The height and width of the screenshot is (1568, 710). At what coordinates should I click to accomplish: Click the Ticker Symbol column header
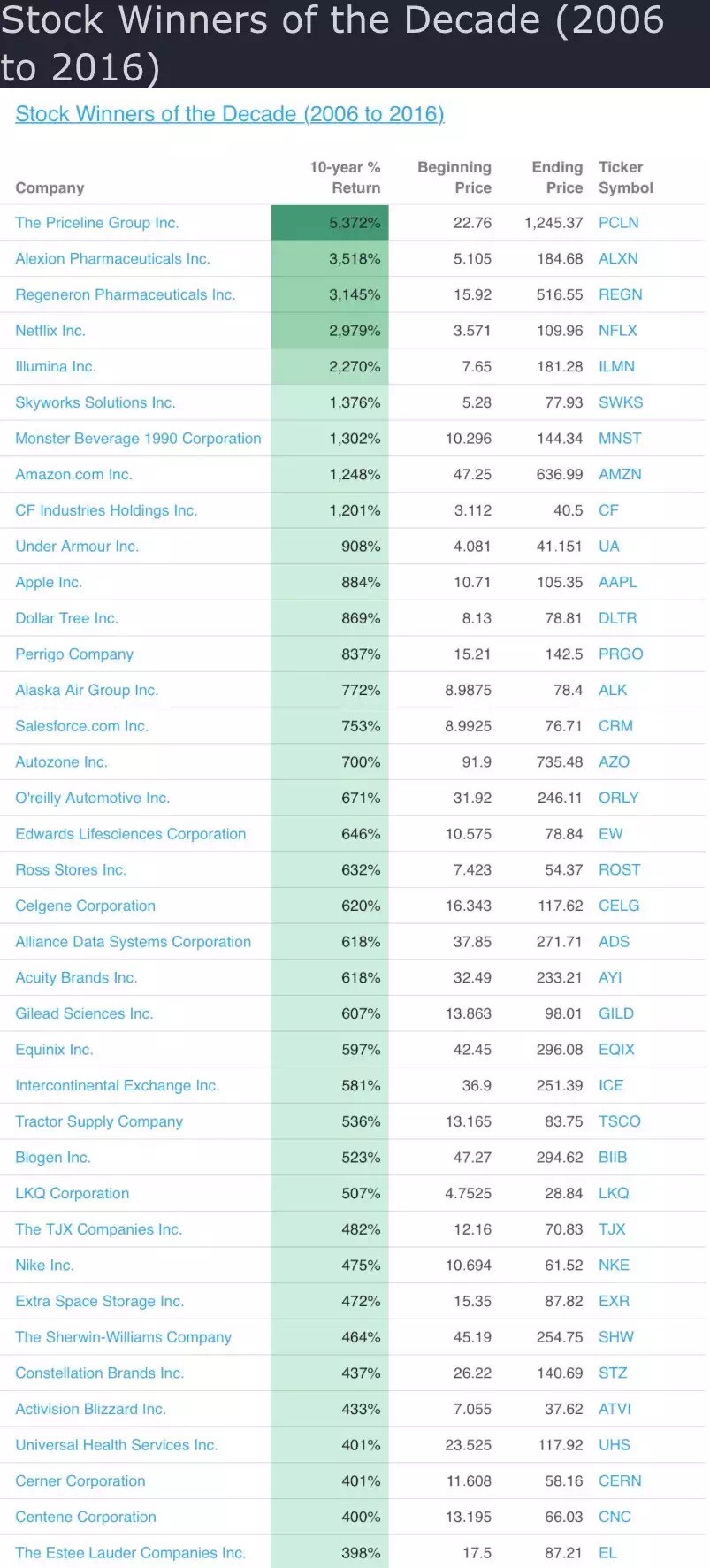click(625, 178)
